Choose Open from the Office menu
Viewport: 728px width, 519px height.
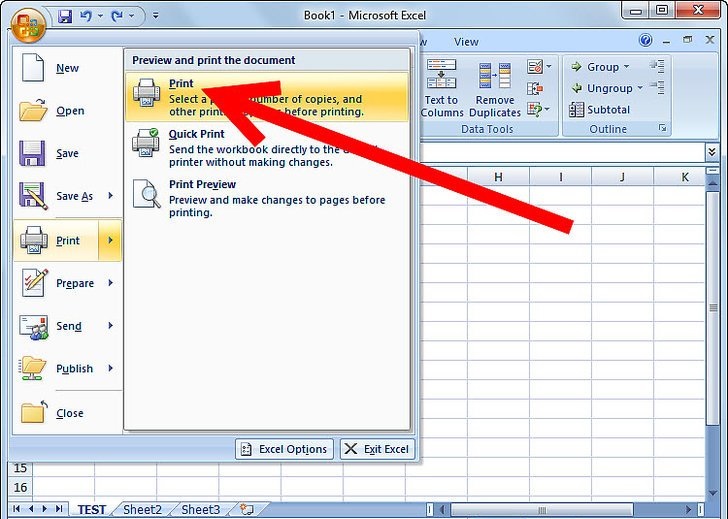pos(68,111)
